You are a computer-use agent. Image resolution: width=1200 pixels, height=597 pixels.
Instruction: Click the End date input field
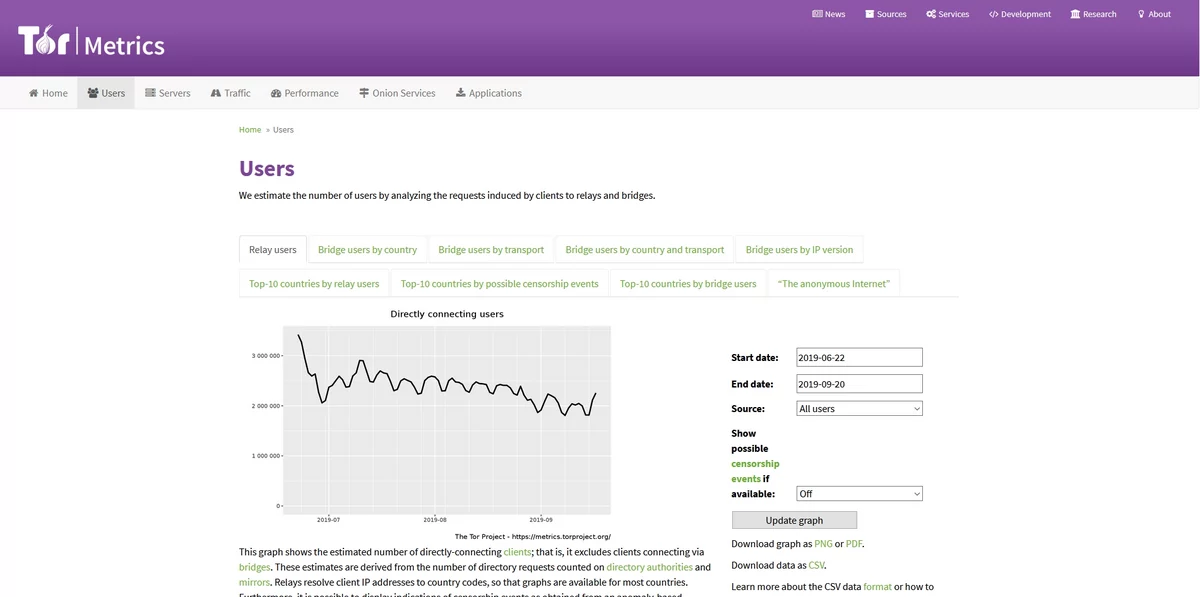(x=859, y=383)
